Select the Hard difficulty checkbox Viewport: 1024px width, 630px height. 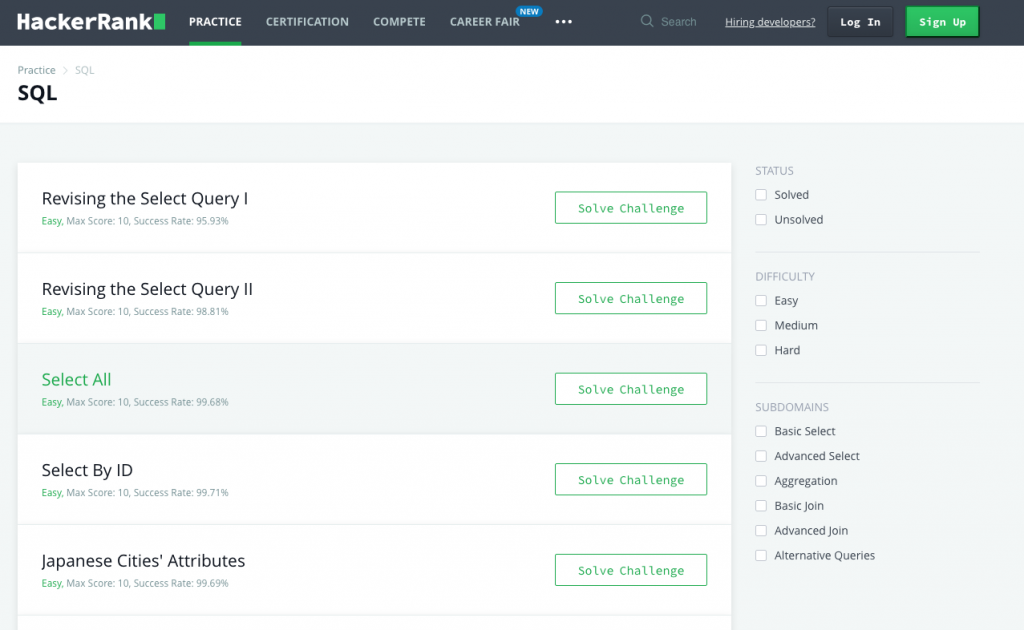(x=761, y=351)
